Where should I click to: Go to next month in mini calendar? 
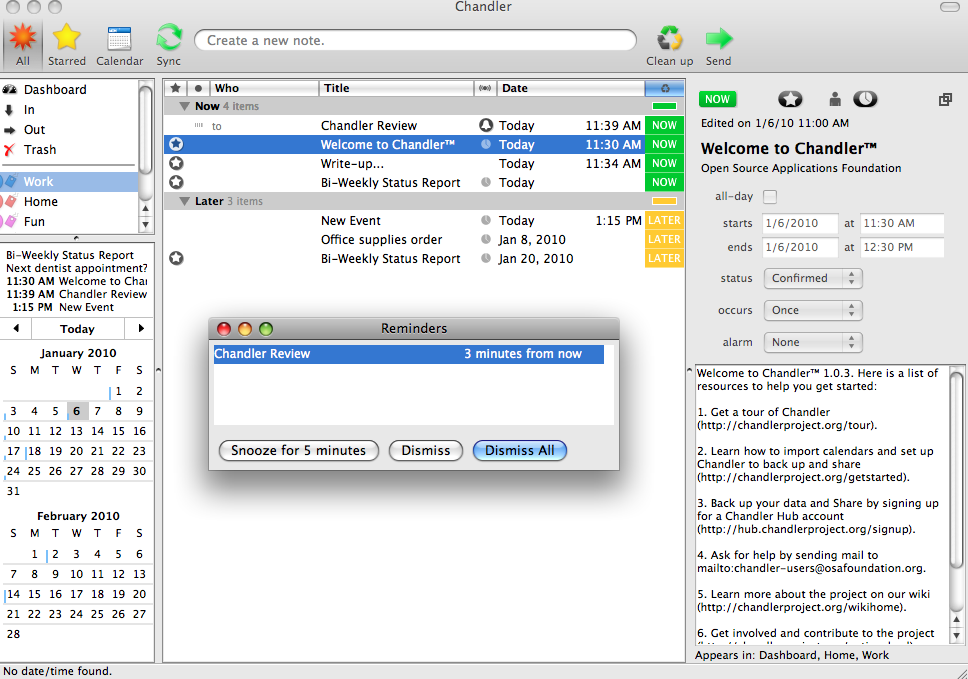coord(140,328)
